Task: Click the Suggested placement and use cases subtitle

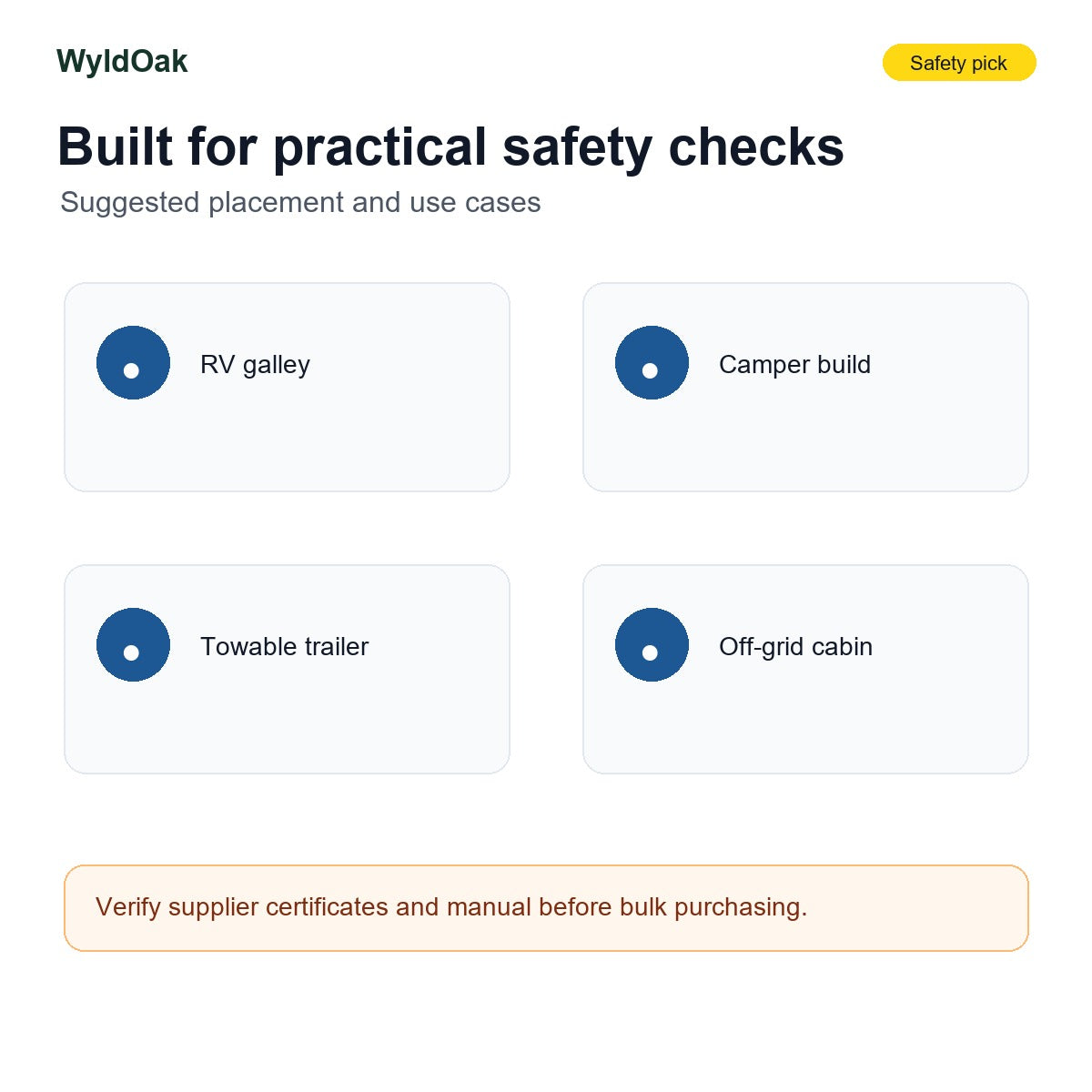Action: (300, 202)
